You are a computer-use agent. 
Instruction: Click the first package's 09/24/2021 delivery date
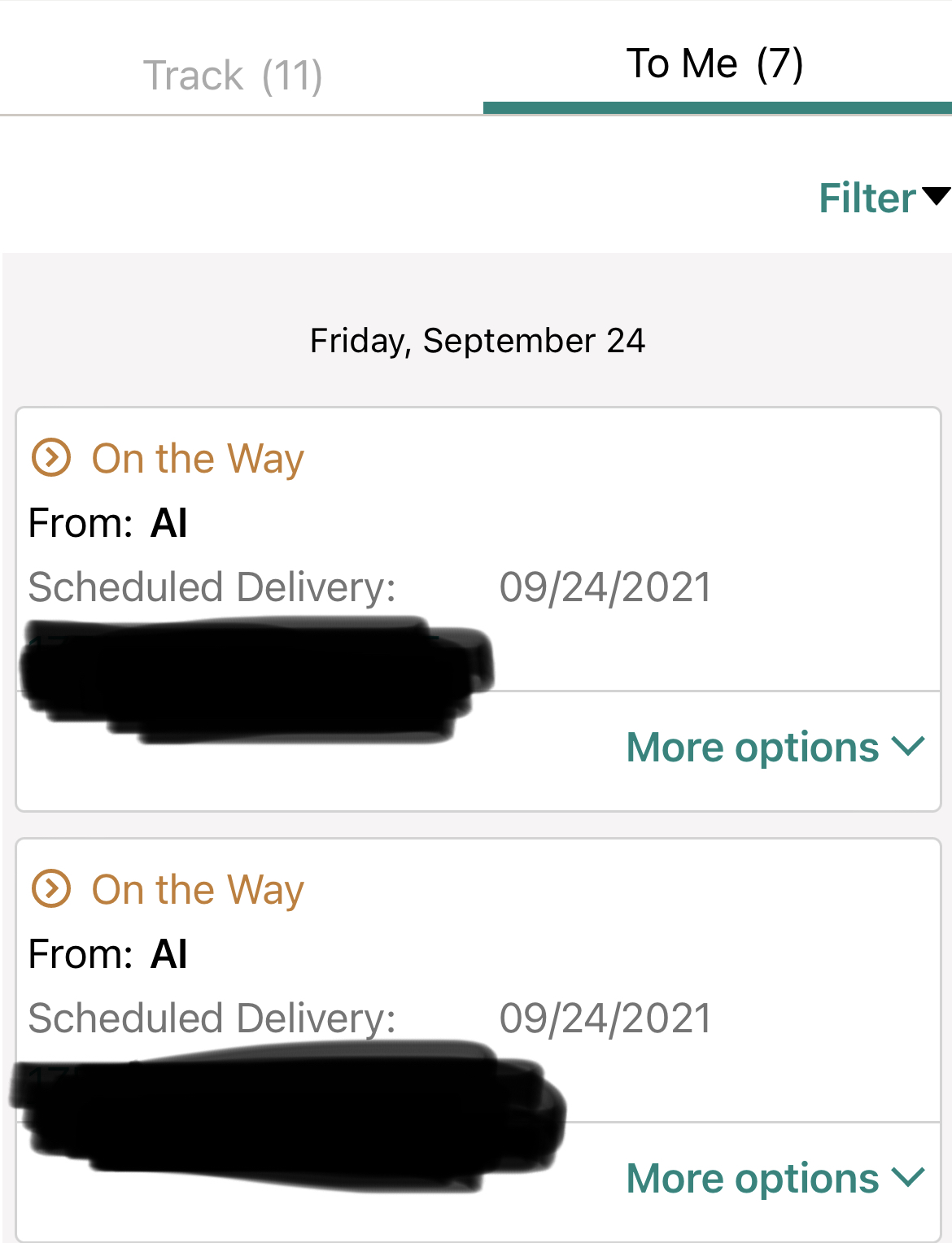coord(605,587)
